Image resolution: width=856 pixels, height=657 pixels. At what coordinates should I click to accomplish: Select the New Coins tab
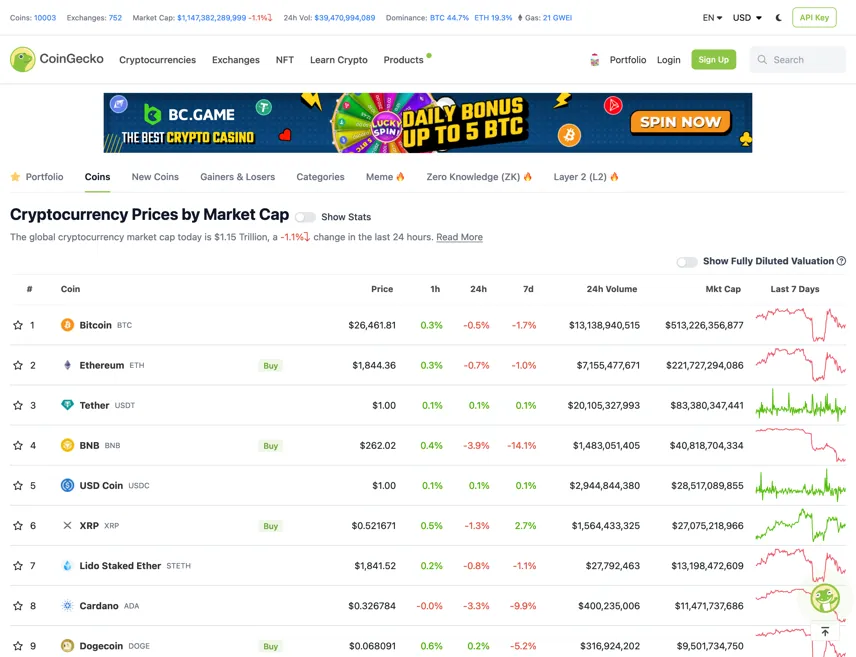[155, 177]
